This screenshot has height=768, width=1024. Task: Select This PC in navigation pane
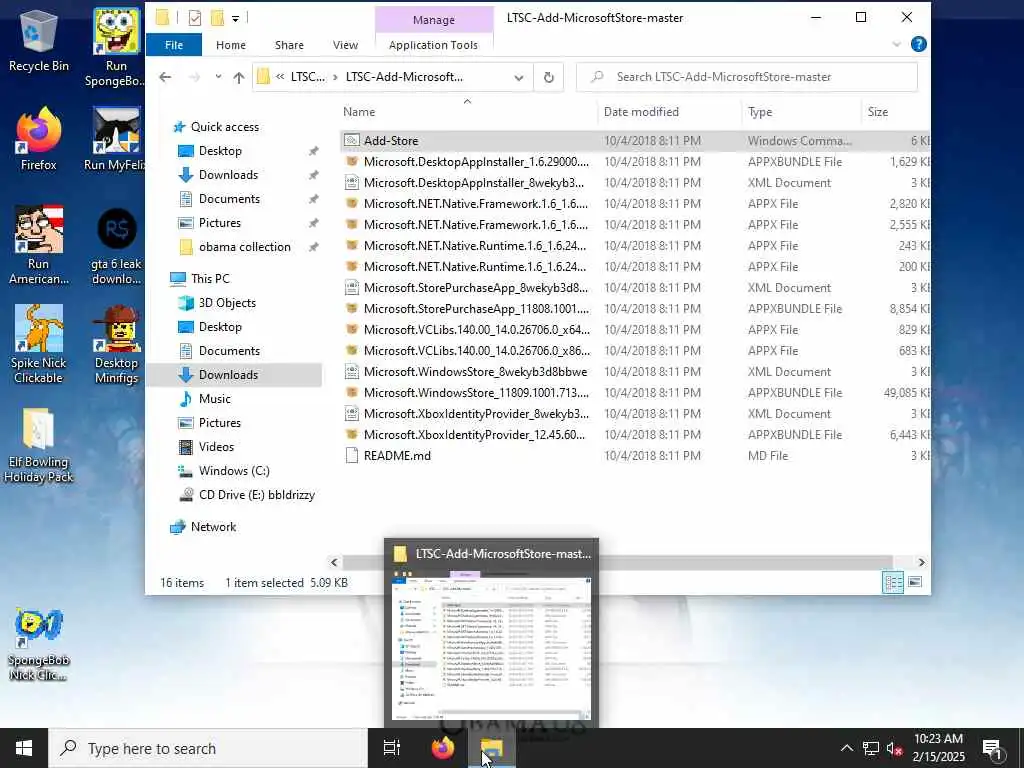[x=210, y=279]
